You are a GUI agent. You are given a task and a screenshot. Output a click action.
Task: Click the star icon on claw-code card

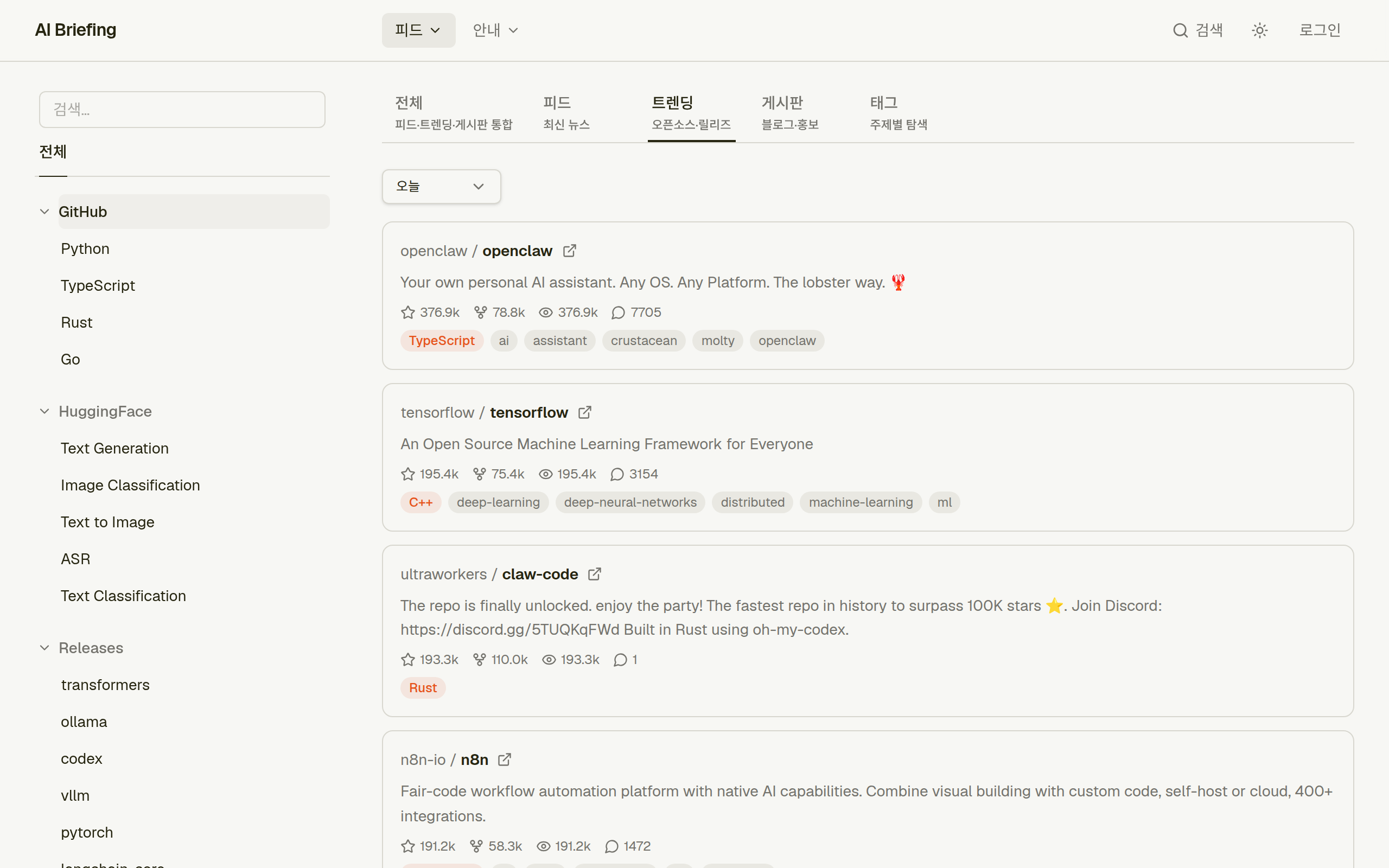pyautogui.click(x=407, y=660)
